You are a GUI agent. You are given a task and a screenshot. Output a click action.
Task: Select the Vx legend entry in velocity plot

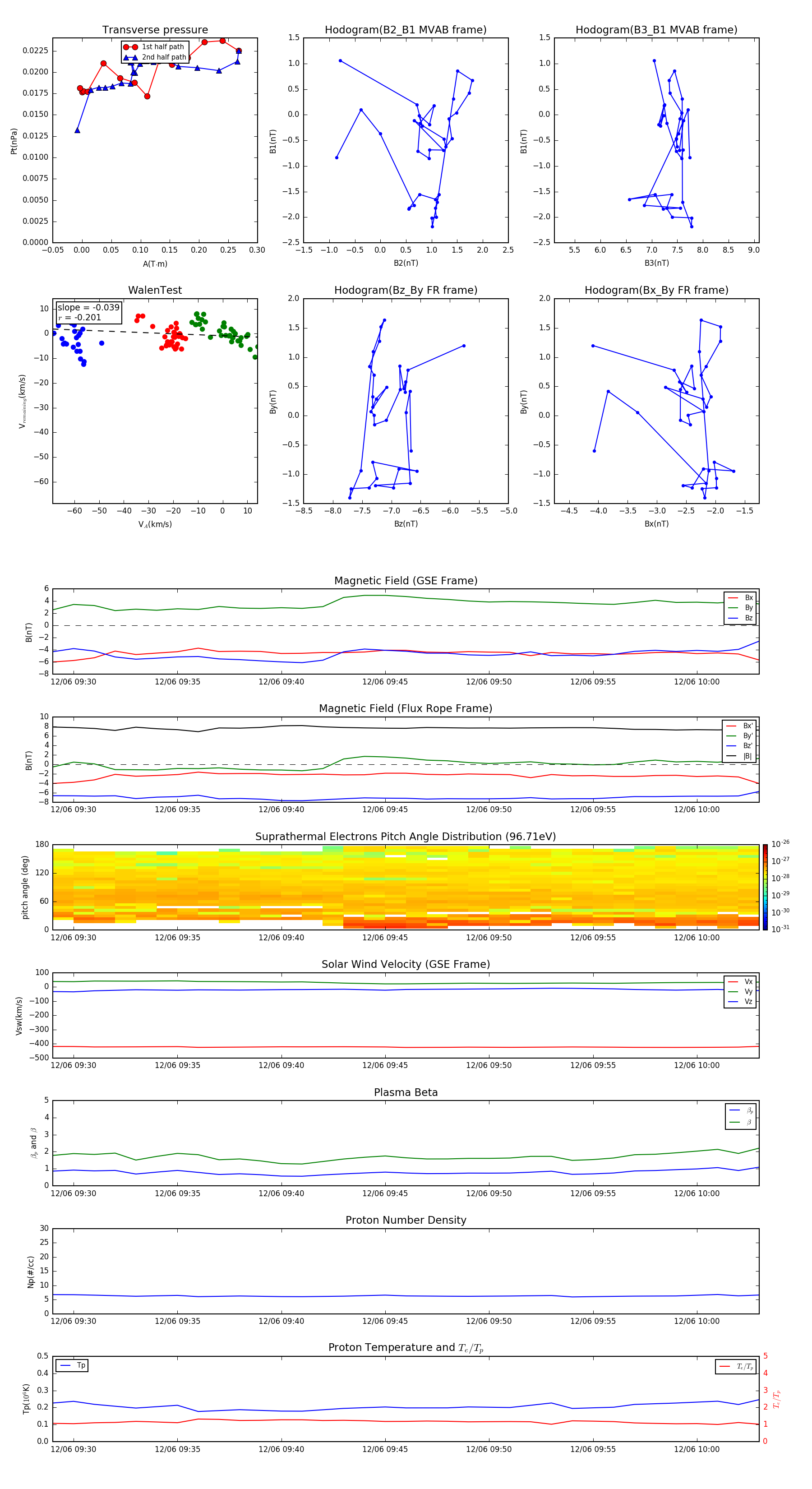(741, 982)
